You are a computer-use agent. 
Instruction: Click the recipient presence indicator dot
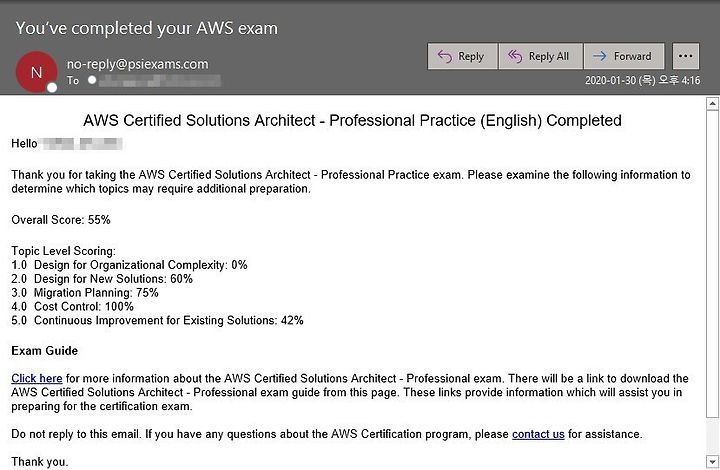[x=92, y=80]
